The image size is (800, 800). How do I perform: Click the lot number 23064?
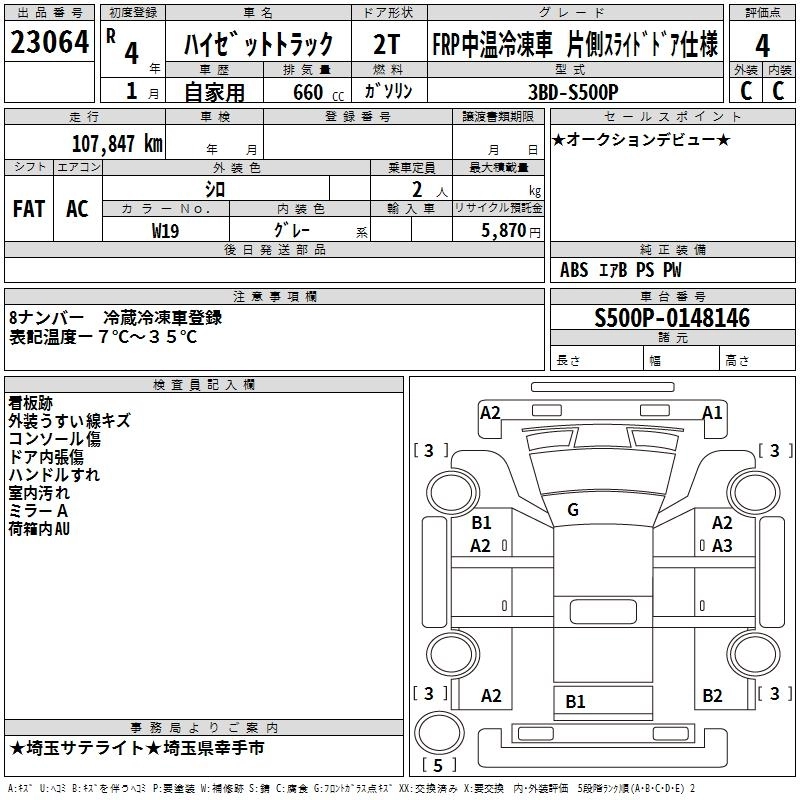49,42
